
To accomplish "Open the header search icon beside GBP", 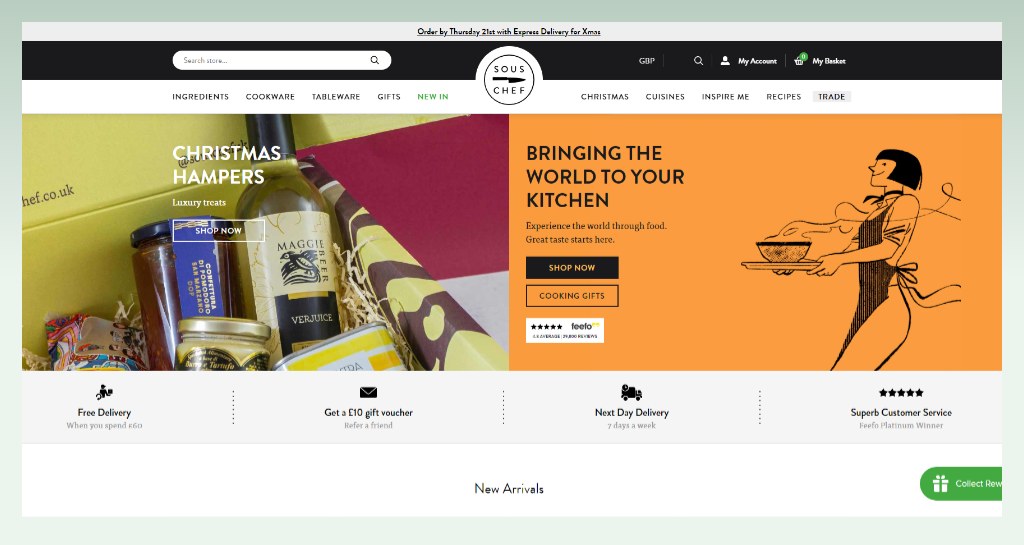I will [698, 61].
